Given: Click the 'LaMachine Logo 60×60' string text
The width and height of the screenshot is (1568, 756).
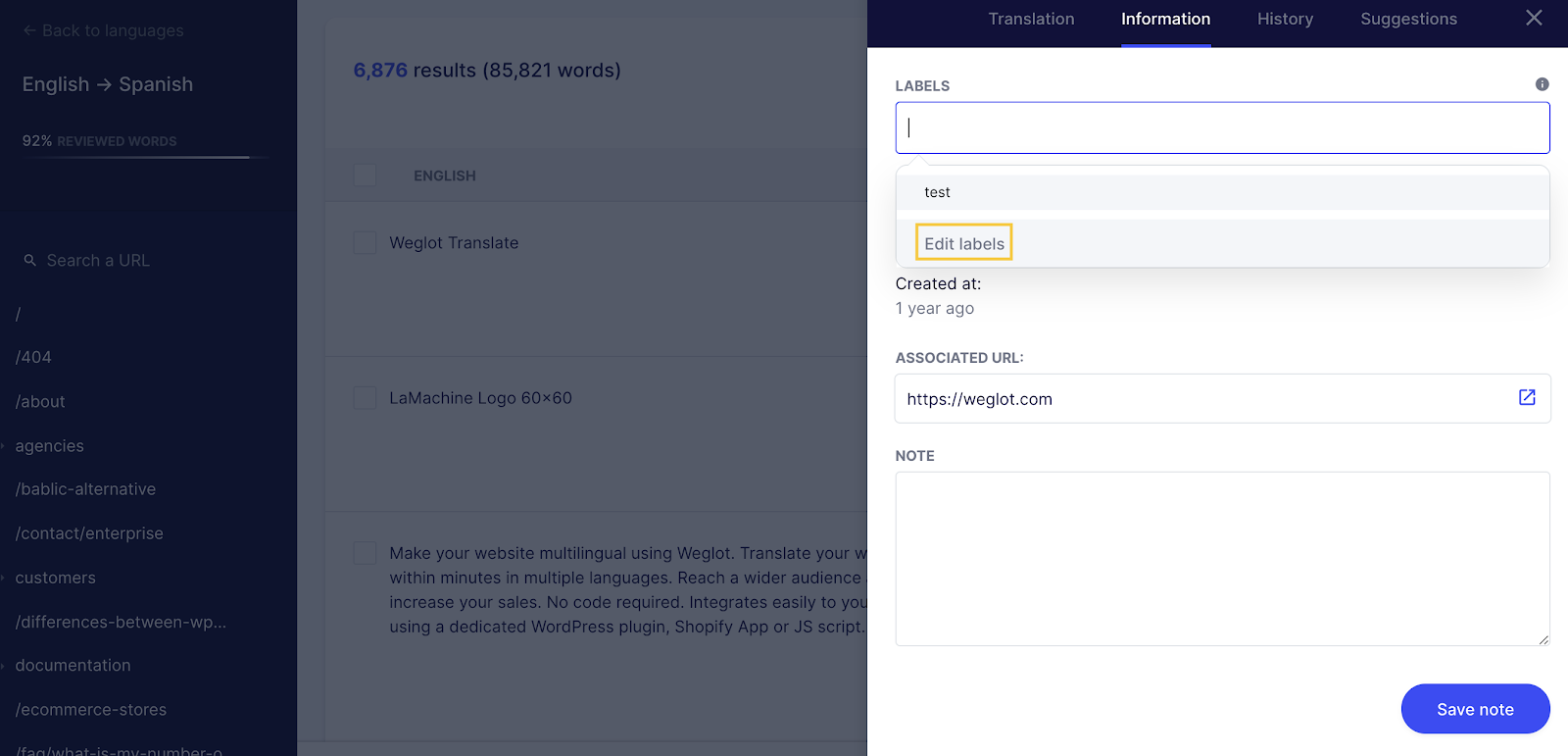Looking at the screenshot, I should pos(480,398).
